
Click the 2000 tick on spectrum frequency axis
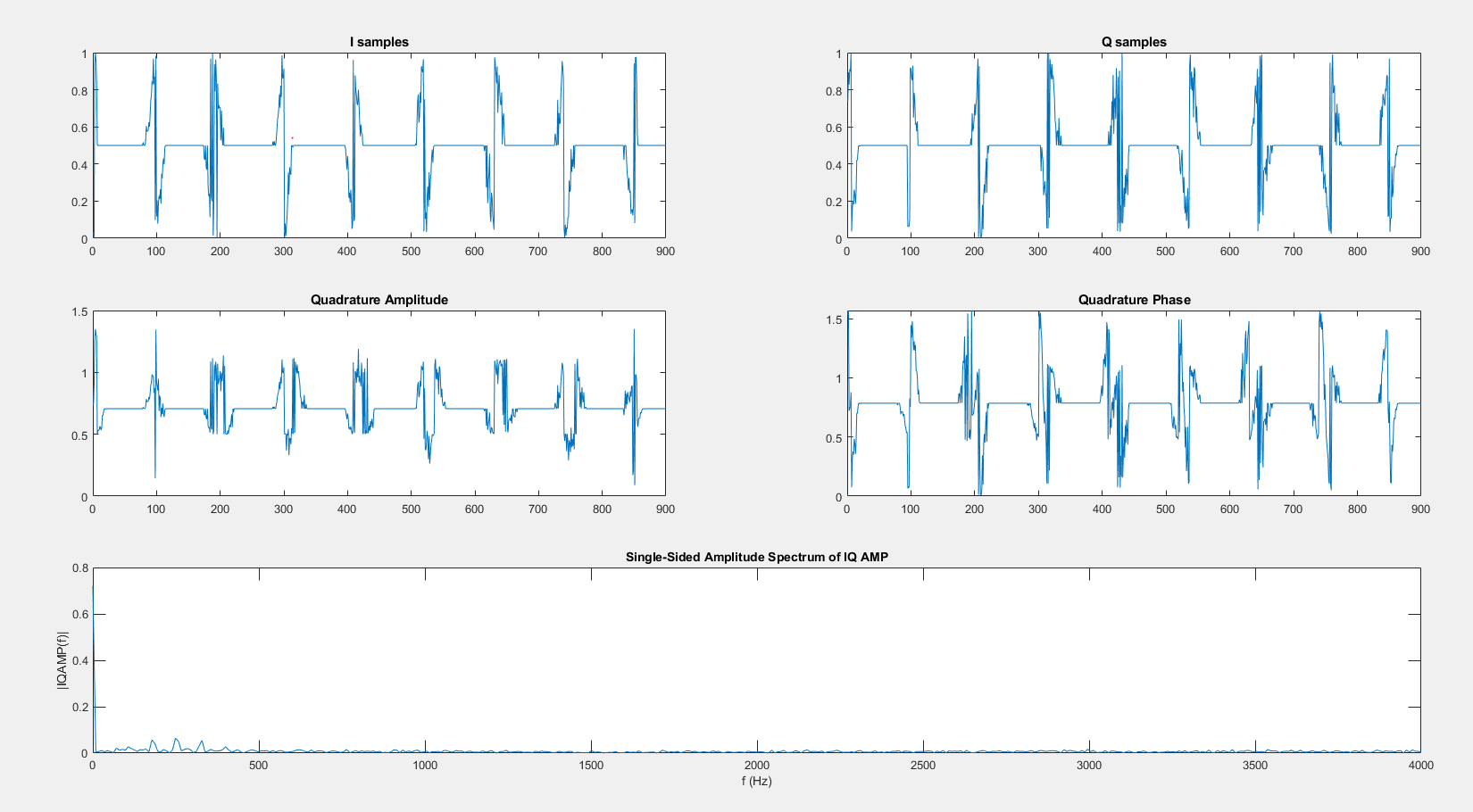point(759,766)
